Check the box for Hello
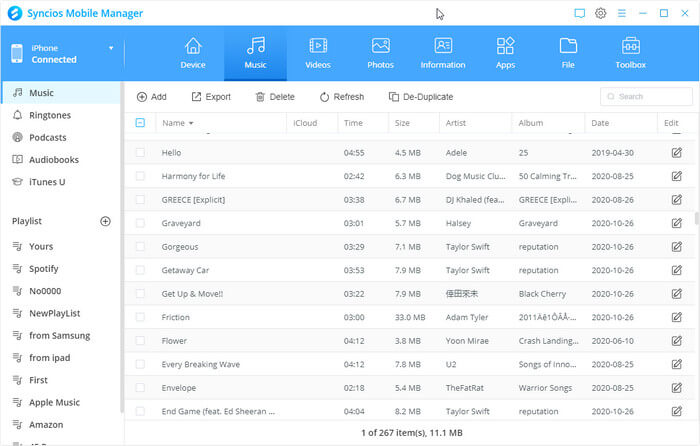This screenshot has width=700, height=446. (x=140, y=153)
